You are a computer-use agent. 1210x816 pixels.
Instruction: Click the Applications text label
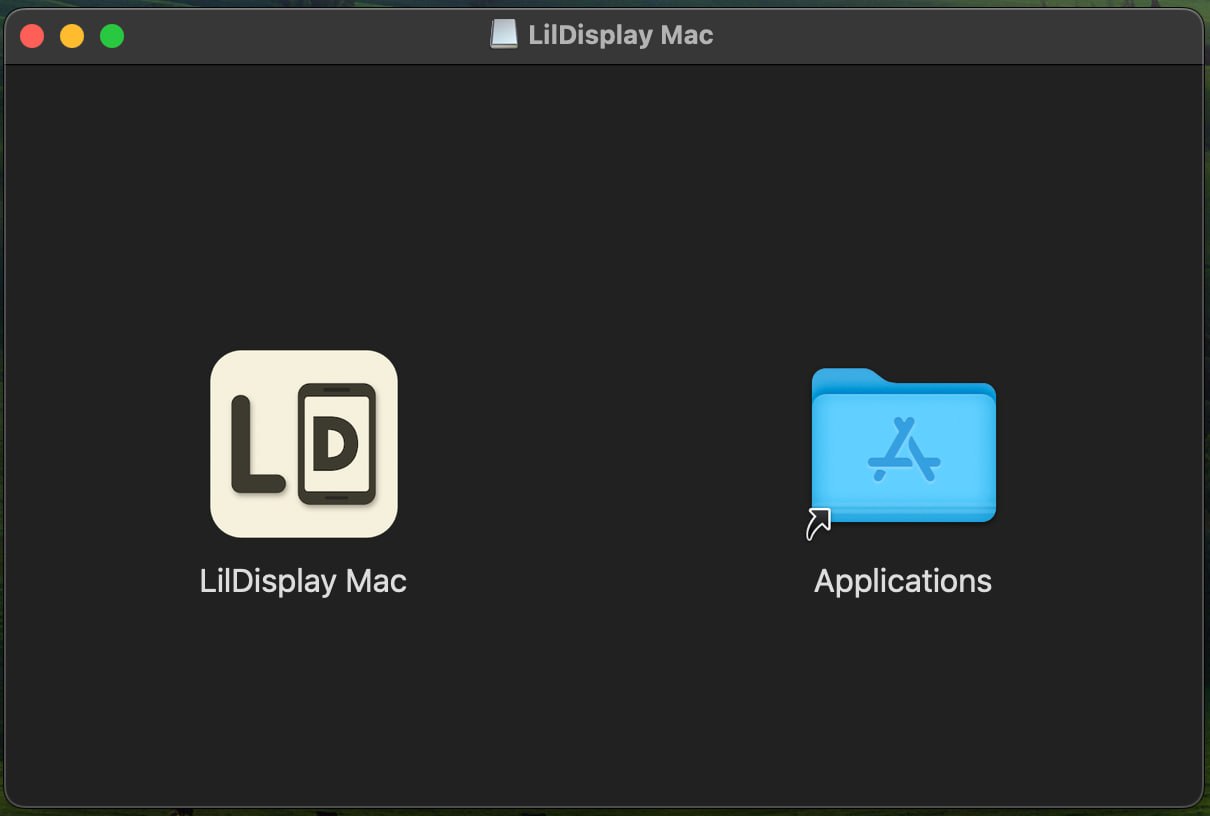(902, 580)
